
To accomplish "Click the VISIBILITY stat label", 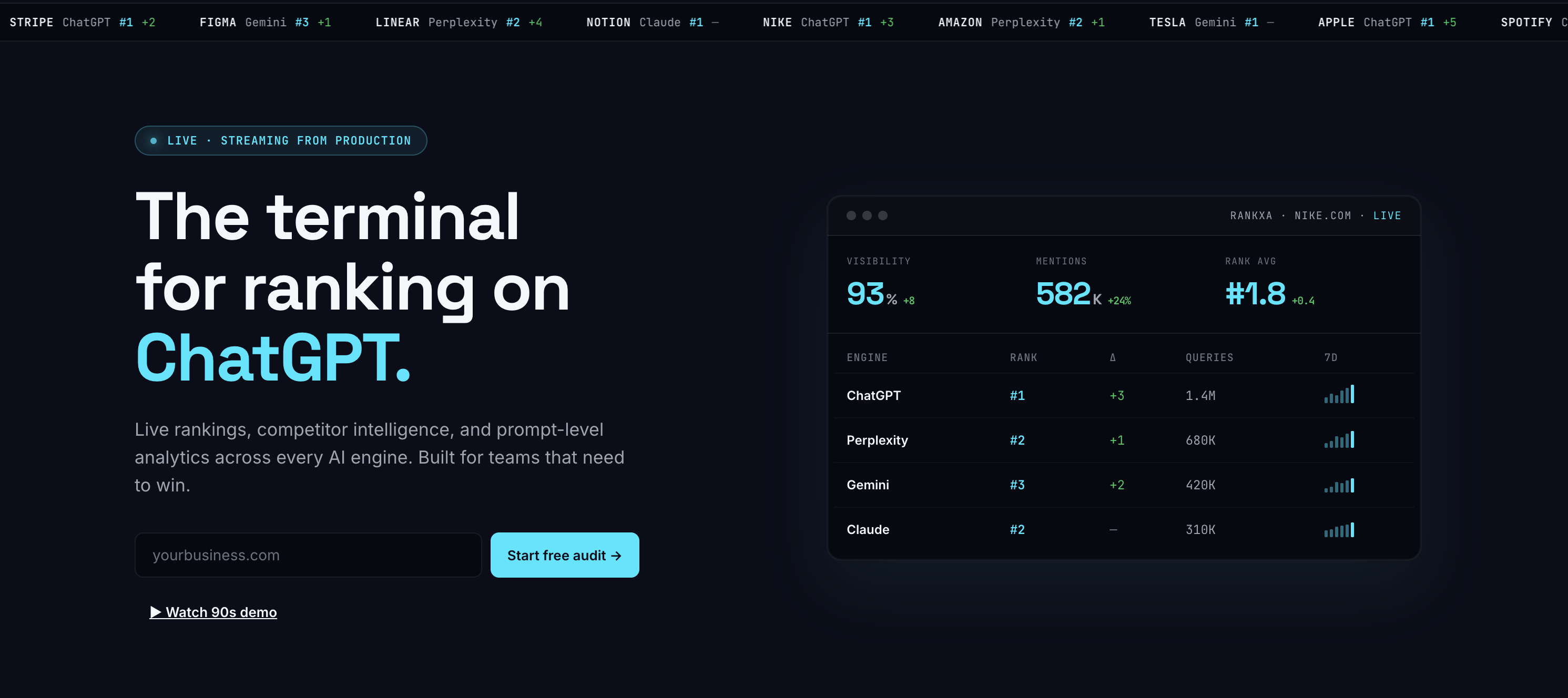I will pos(878,261).
